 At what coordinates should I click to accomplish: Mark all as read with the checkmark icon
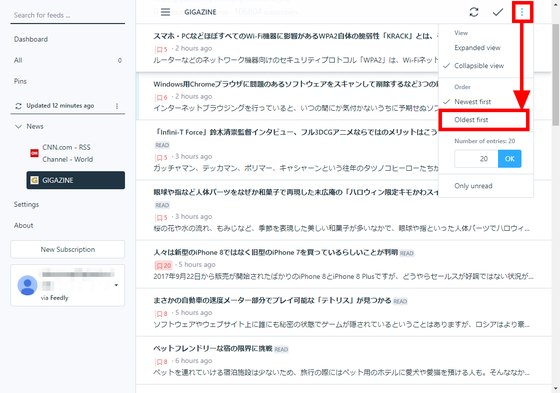[498, 12]
